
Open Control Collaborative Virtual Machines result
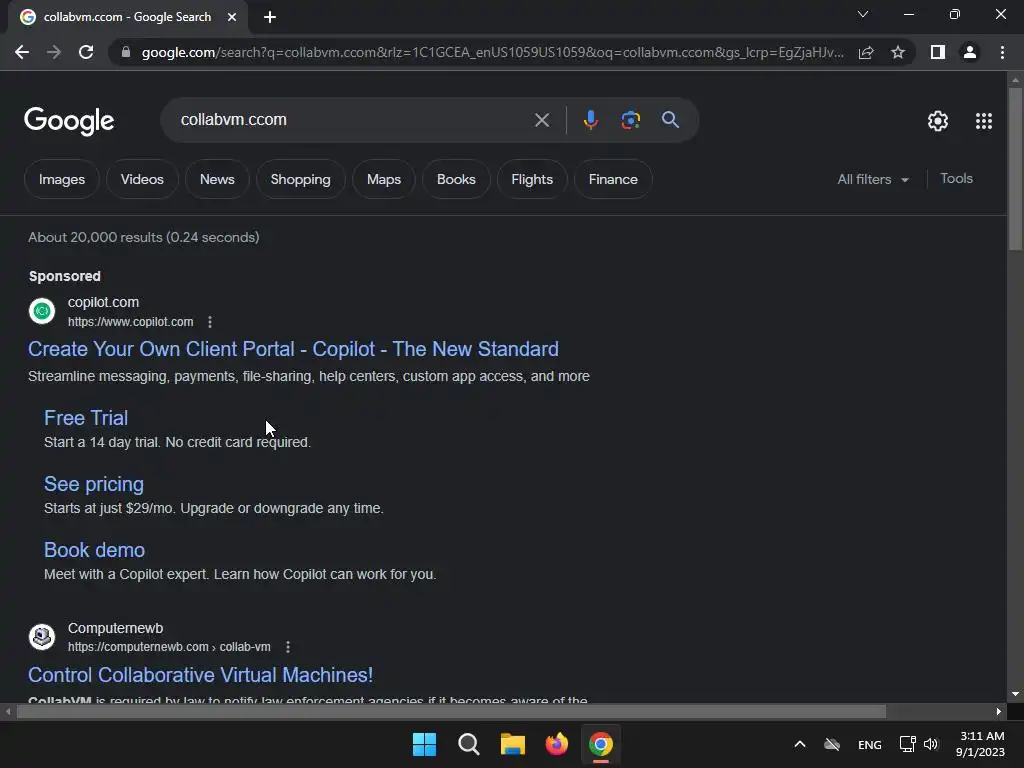point(200,675)
